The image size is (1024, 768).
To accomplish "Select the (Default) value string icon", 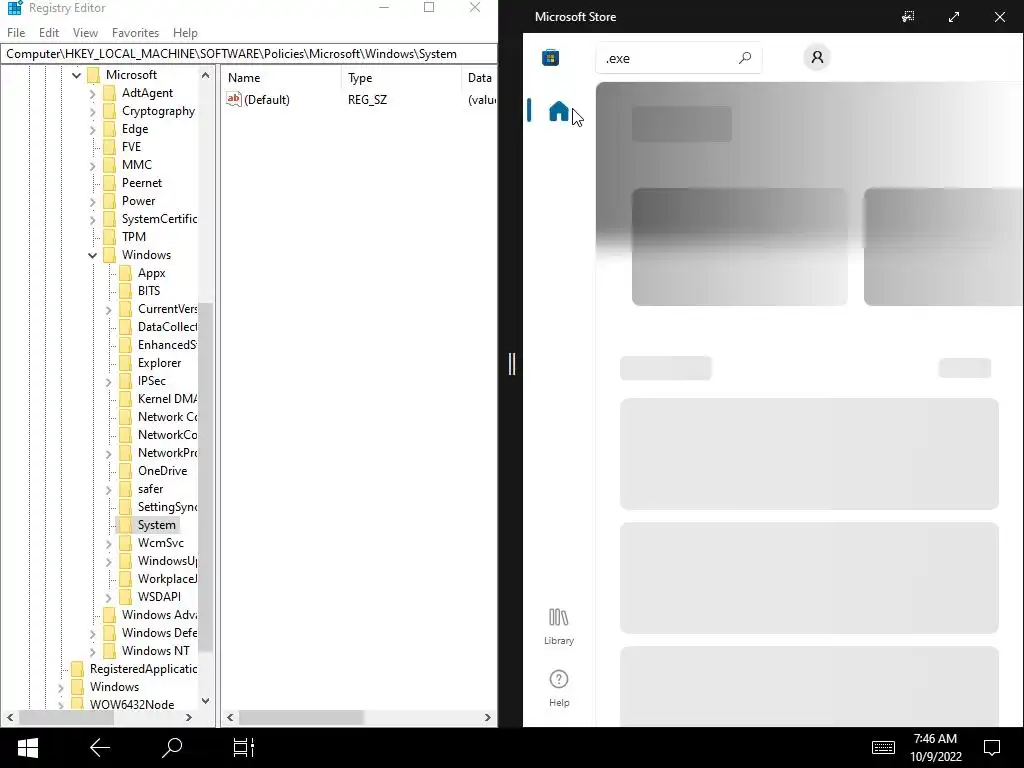I will click(x=234, y=99).
